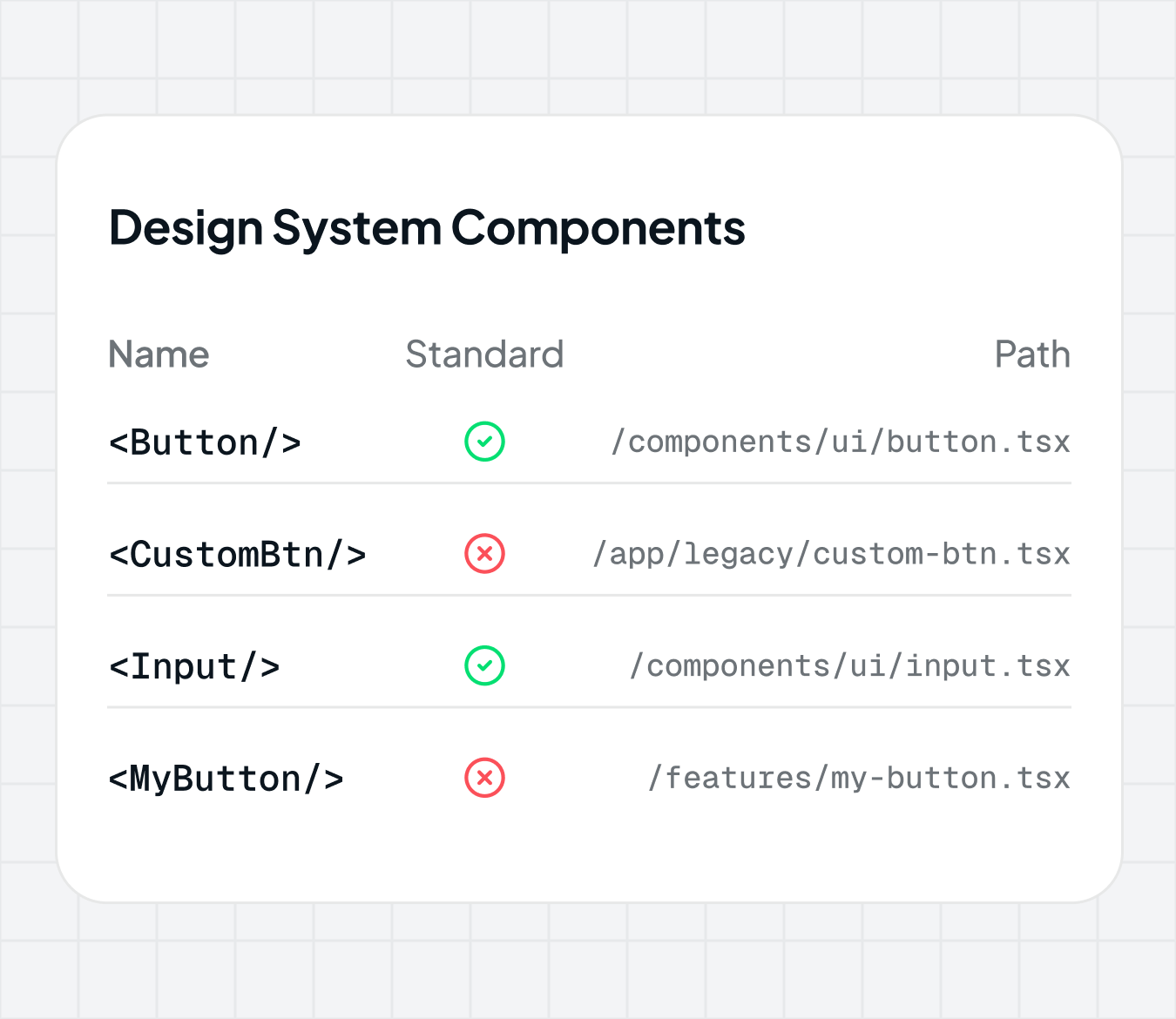Click the word "Components" in the heading
The height and width of the screenshot is (1019, 1176).
tap(598, 228)
